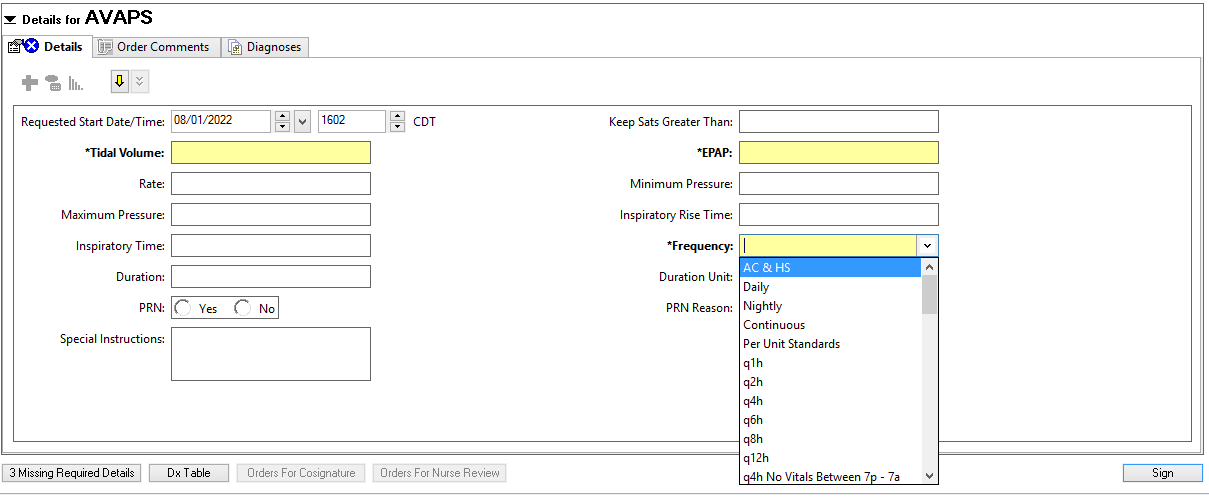Choose q12h from Frequency list
The height and width of the screenshot is (500, 1209).
(x=830, y=457)
